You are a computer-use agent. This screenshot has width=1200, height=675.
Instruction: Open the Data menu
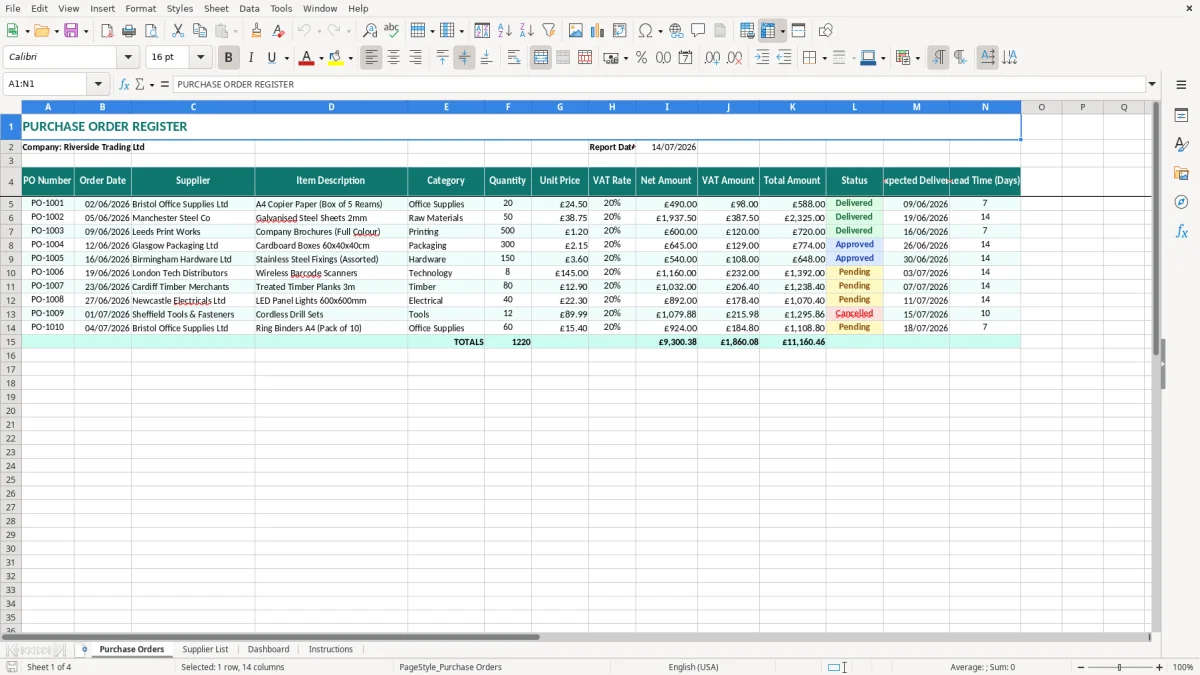click(x=249, y=8)
